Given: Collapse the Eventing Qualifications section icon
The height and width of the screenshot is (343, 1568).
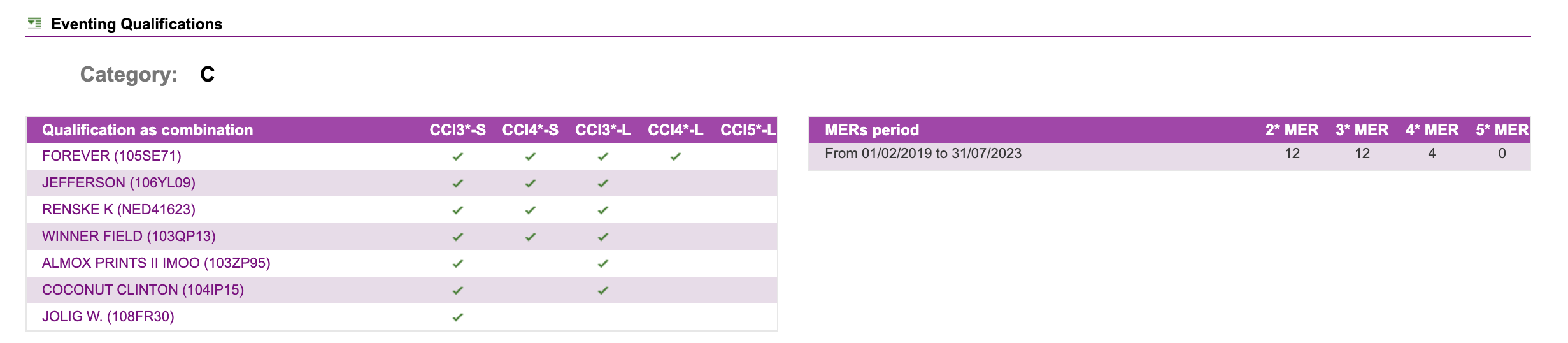Looking at the screenshot, I should pyautogui.click(x=34, y=24).
